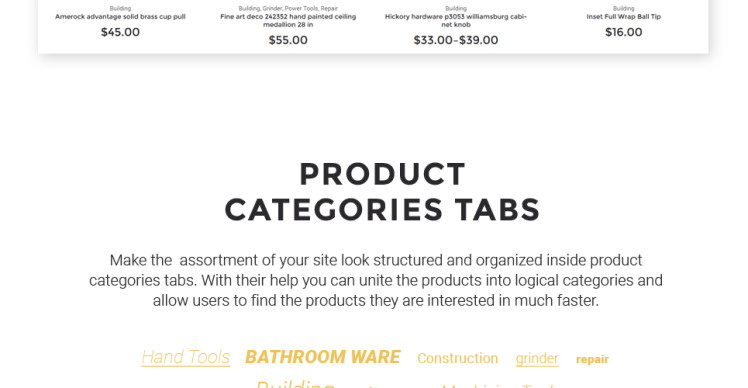Screen dimensions: 748x388
Task: Click the $33.00–$39.00 price range
Action: tap(456, 40)
